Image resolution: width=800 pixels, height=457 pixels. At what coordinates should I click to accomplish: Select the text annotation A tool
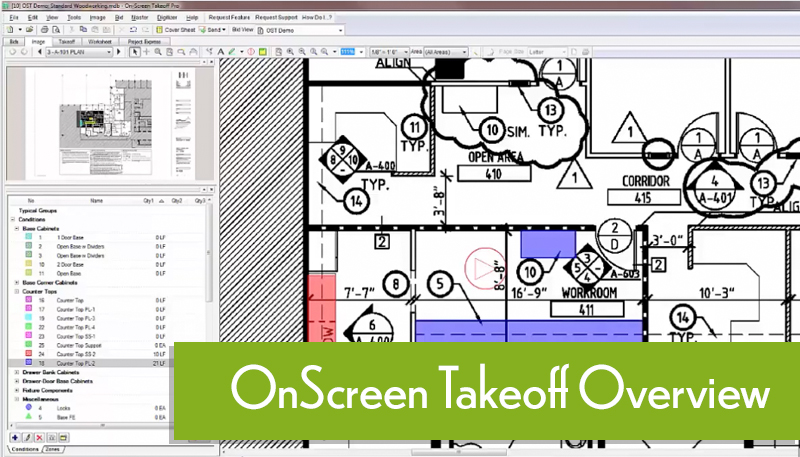pyautogui.click(x=221, y=52)
